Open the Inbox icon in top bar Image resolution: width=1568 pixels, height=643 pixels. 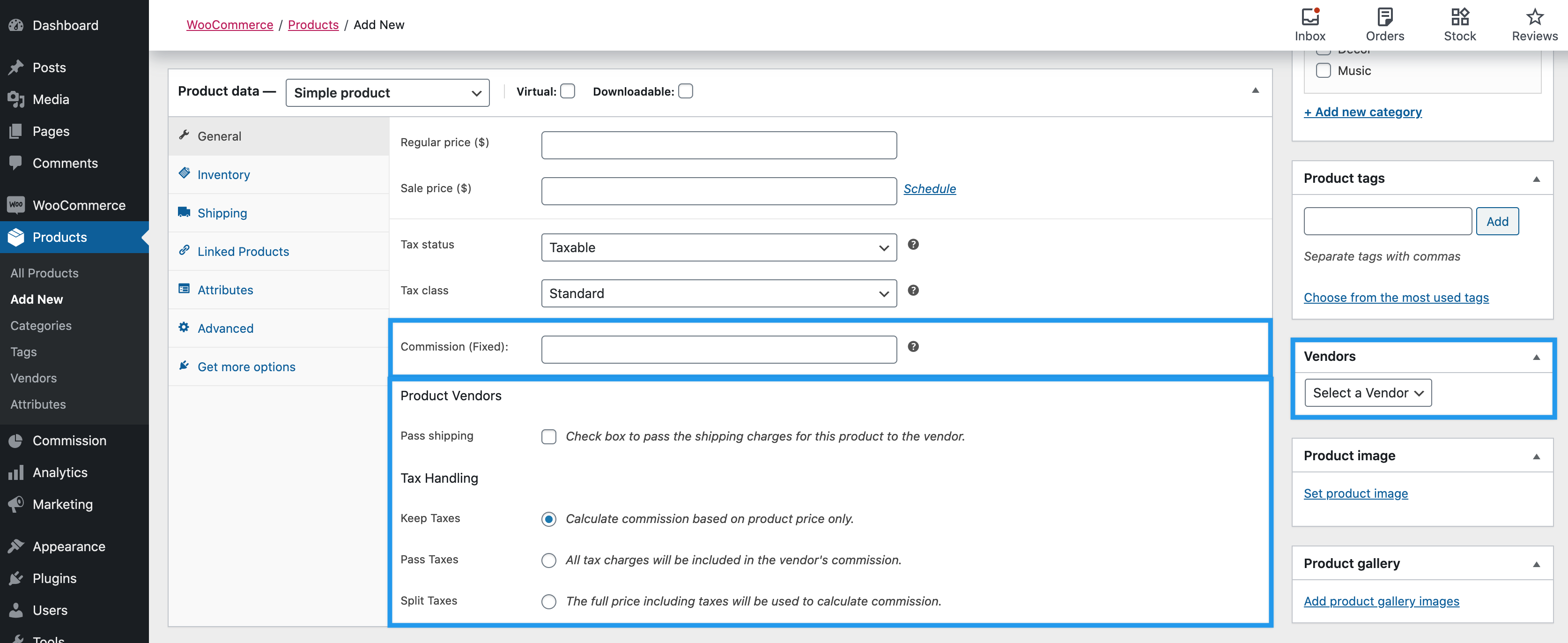tap(1309, 17)
